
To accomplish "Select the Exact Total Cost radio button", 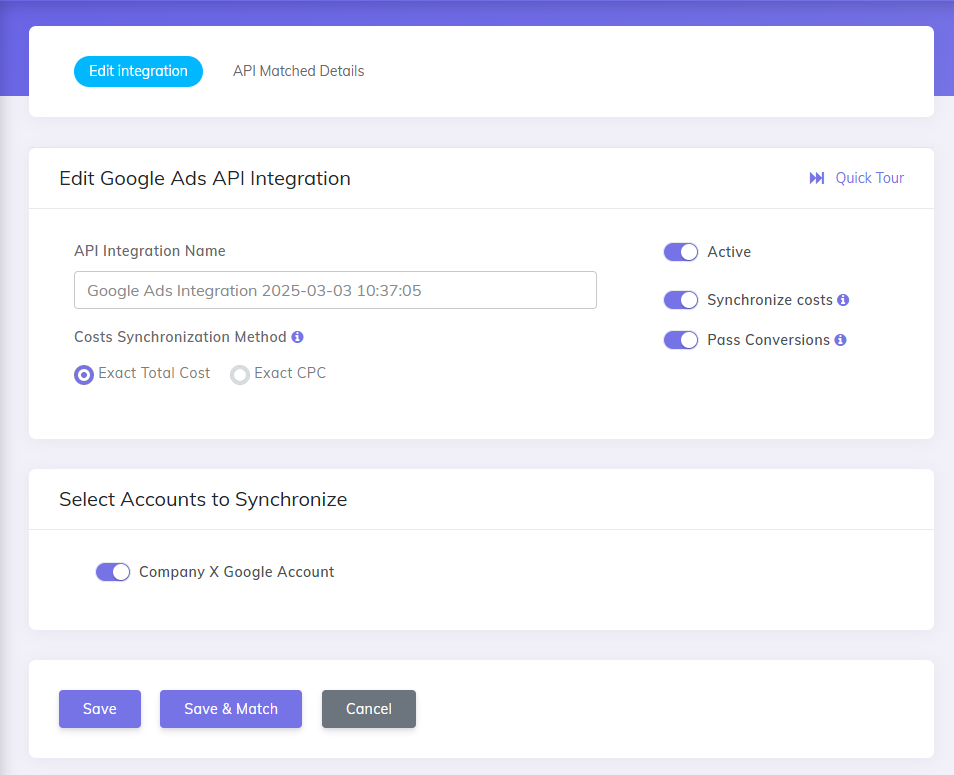I will [83, 374].
